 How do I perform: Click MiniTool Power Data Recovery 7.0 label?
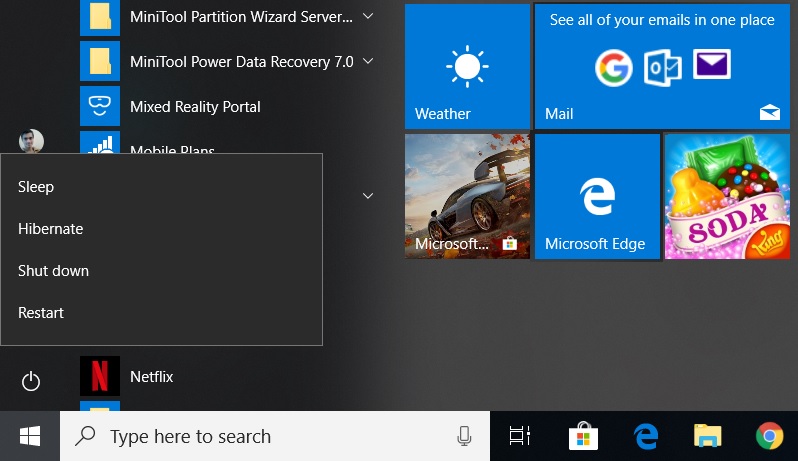pos(242,62)
